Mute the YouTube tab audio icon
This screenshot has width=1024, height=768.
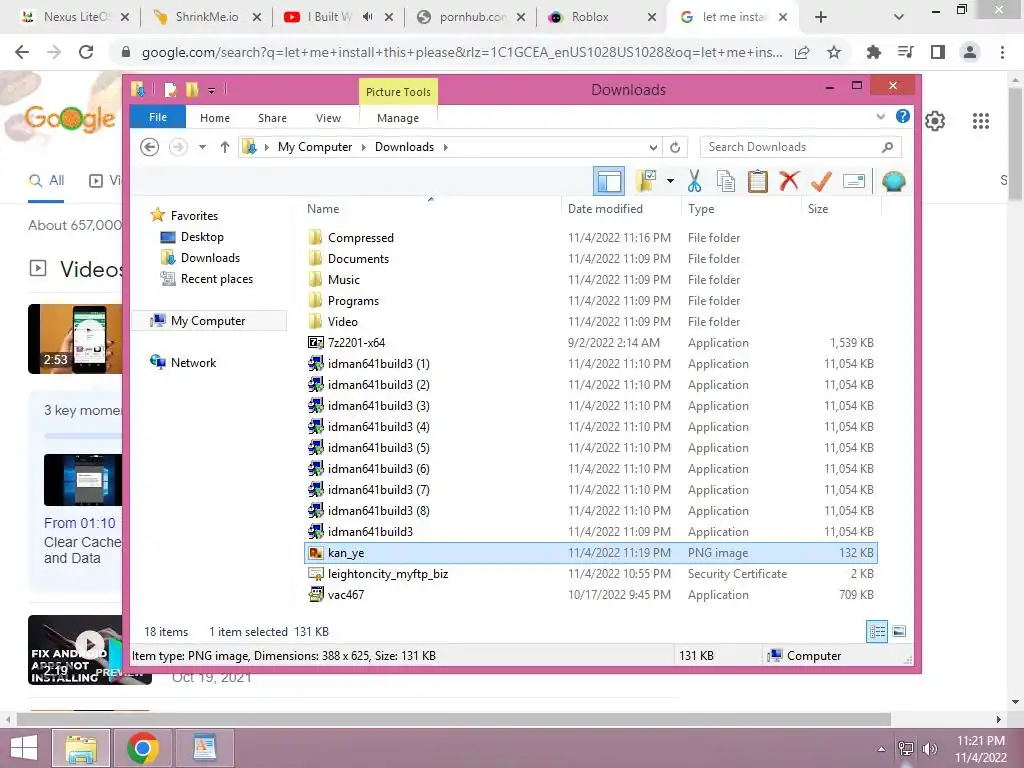(x=368, y=17)
